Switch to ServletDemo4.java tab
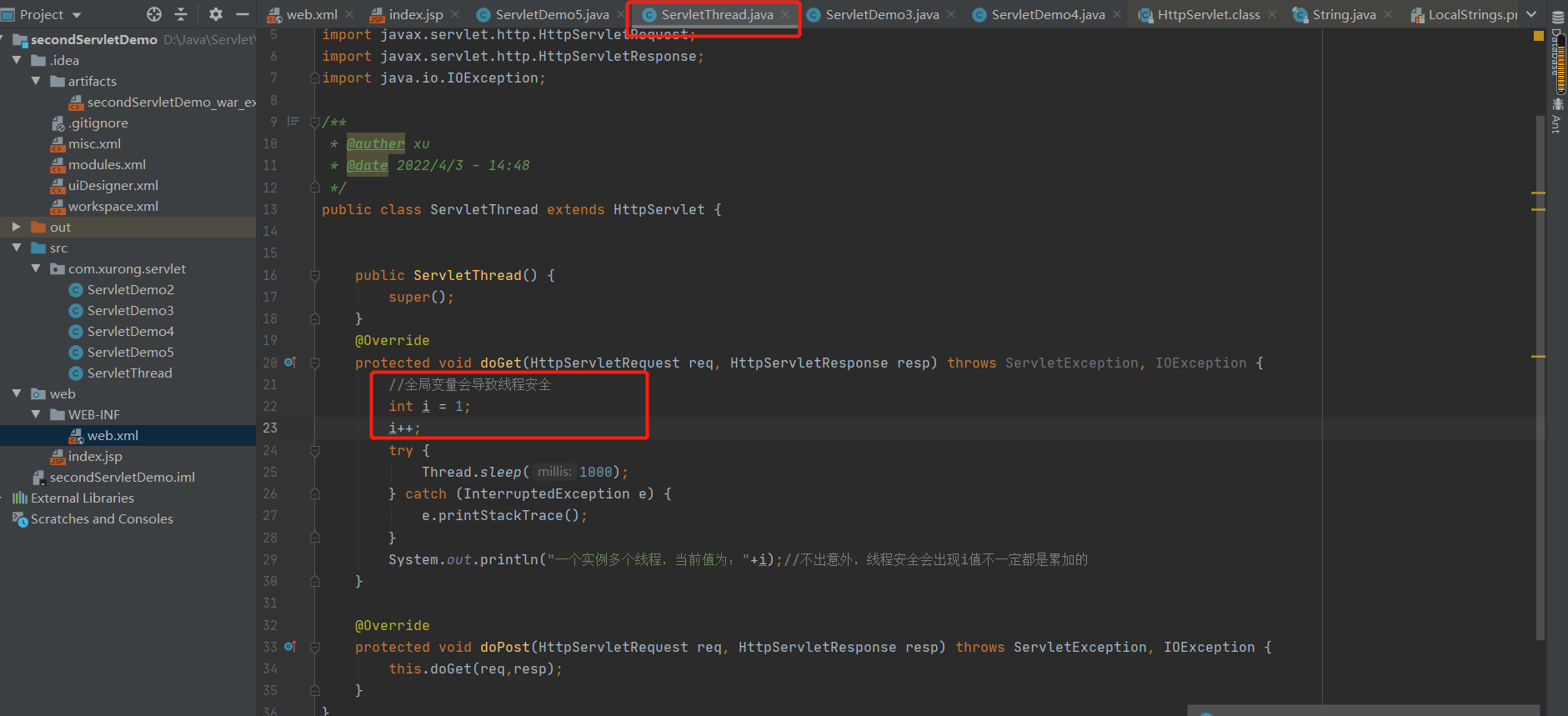This screenshot has height=716, width=1568. click(x=1048, y=14)
